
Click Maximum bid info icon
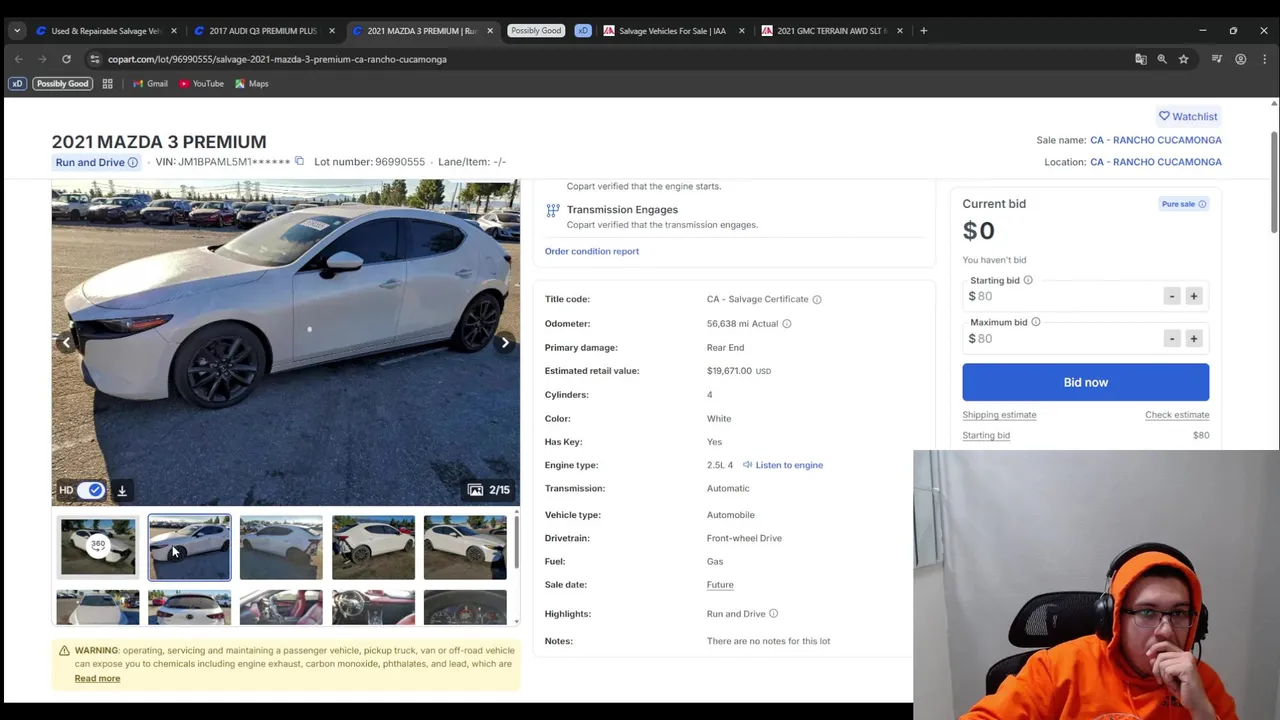[x=1036, y=322]
